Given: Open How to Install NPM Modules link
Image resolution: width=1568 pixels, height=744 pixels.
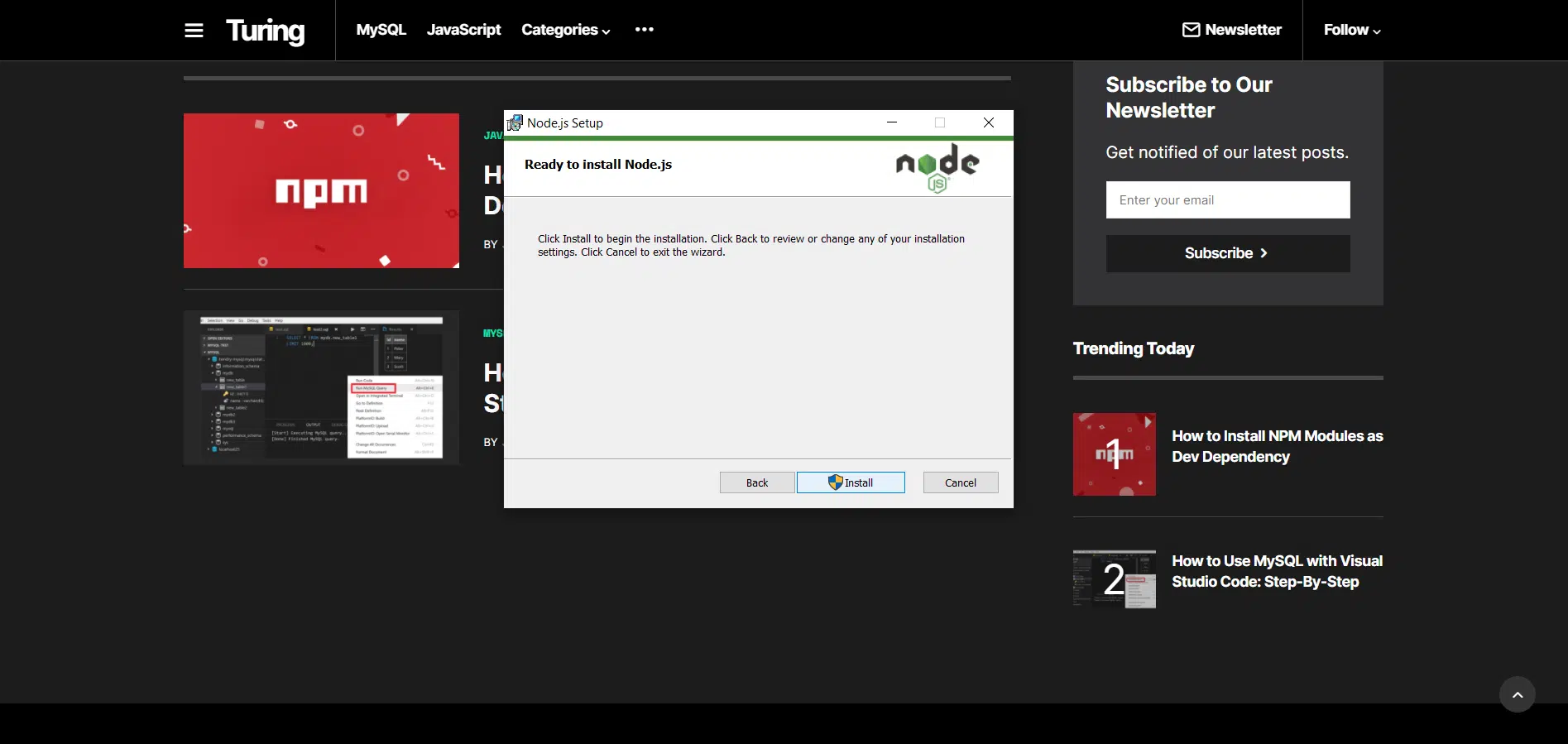Looking at the screenshot, I should pyautogui.click(x=1278, y=446).
